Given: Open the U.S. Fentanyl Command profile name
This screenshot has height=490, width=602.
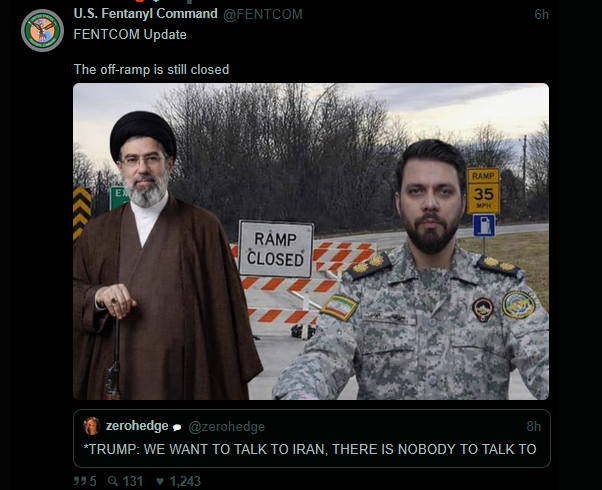Looking at the screenshot, I should [x=146, y=14].
